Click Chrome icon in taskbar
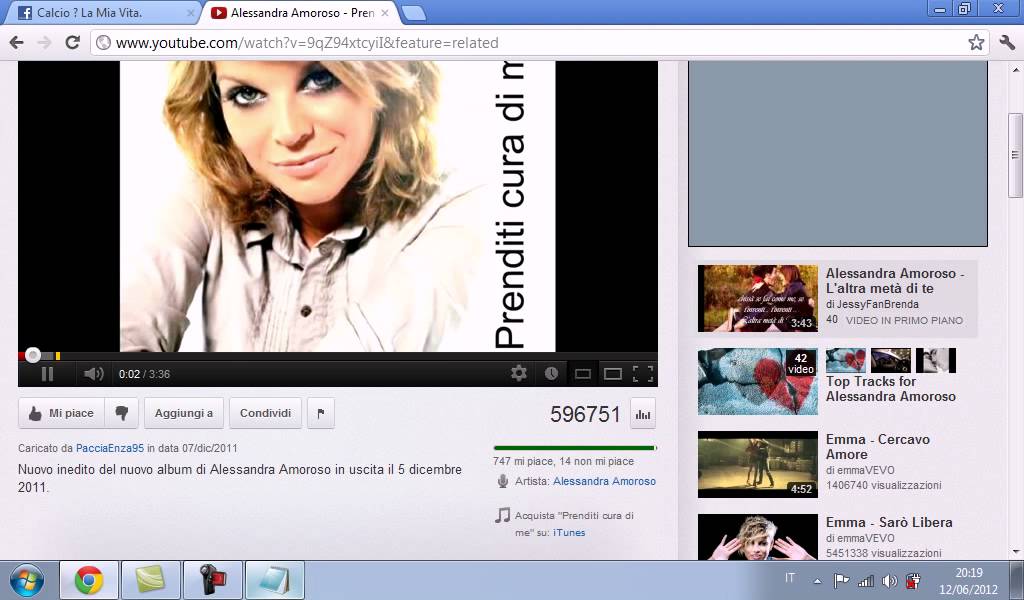The height and width of the screenshot is (600, 1024). pos(89,580)
